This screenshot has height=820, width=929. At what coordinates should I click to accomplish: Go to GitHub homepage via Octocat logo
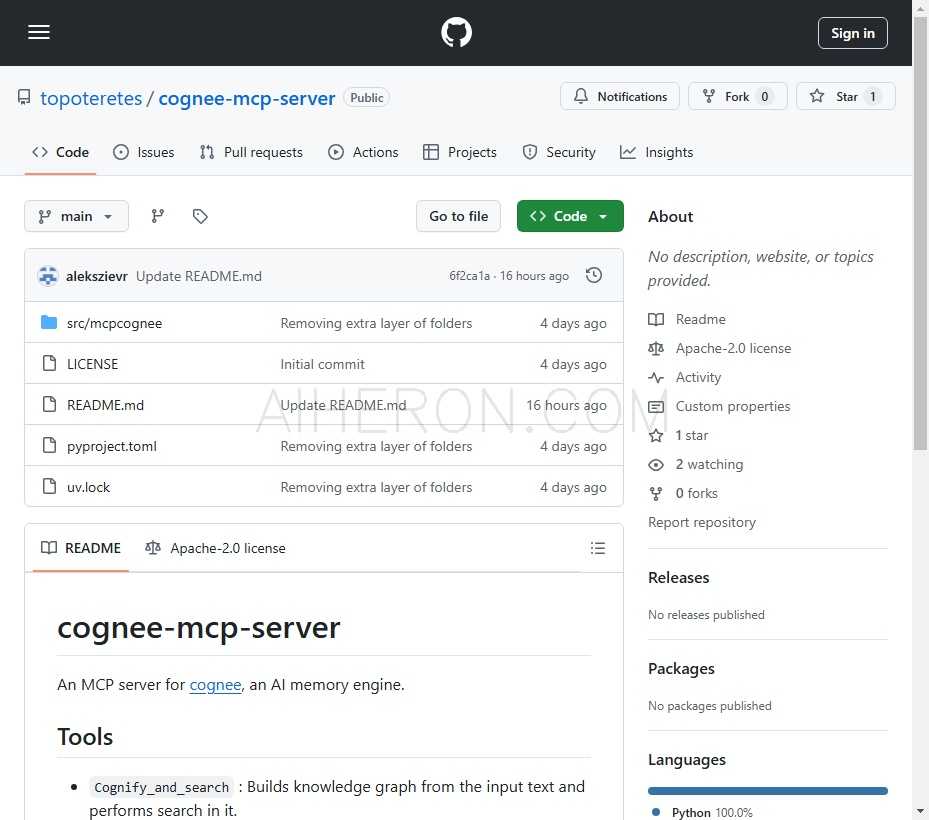click(x=456, y=33)
